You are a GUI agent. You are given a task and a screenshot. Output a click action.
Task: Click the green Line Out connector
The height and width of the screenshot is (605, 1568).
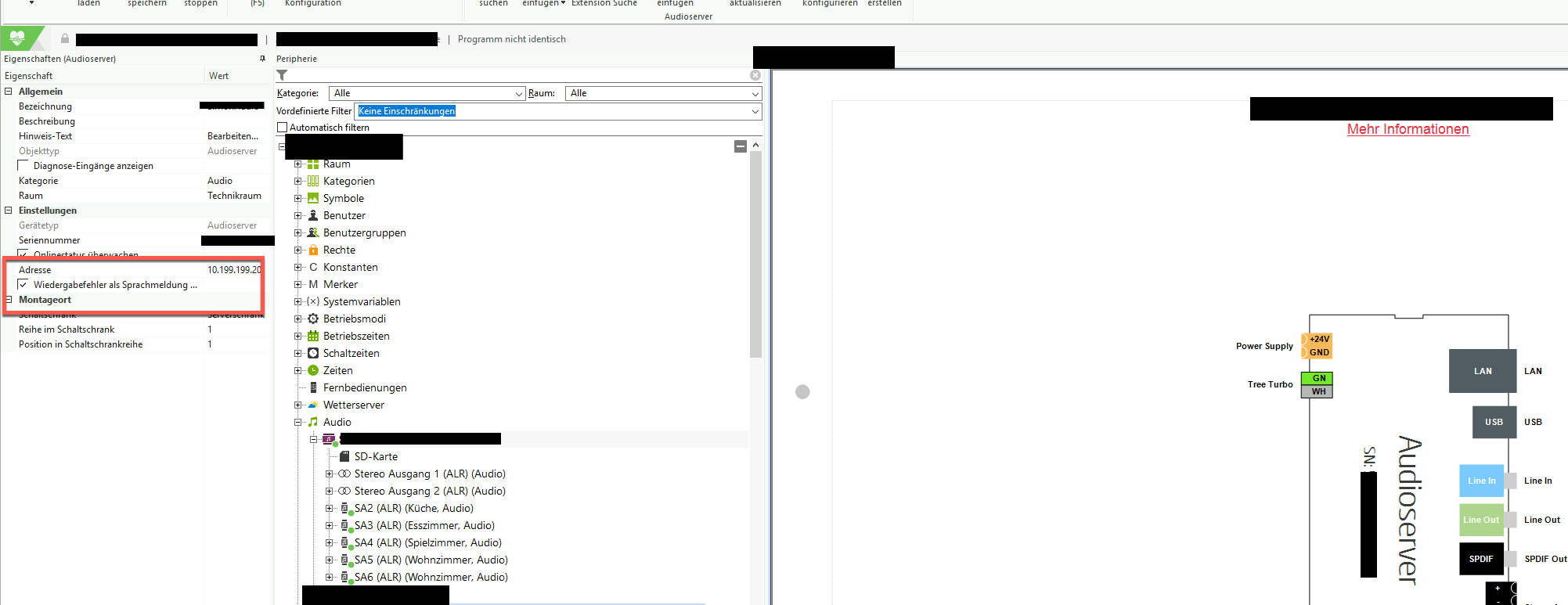click(x=1481, y=520)
